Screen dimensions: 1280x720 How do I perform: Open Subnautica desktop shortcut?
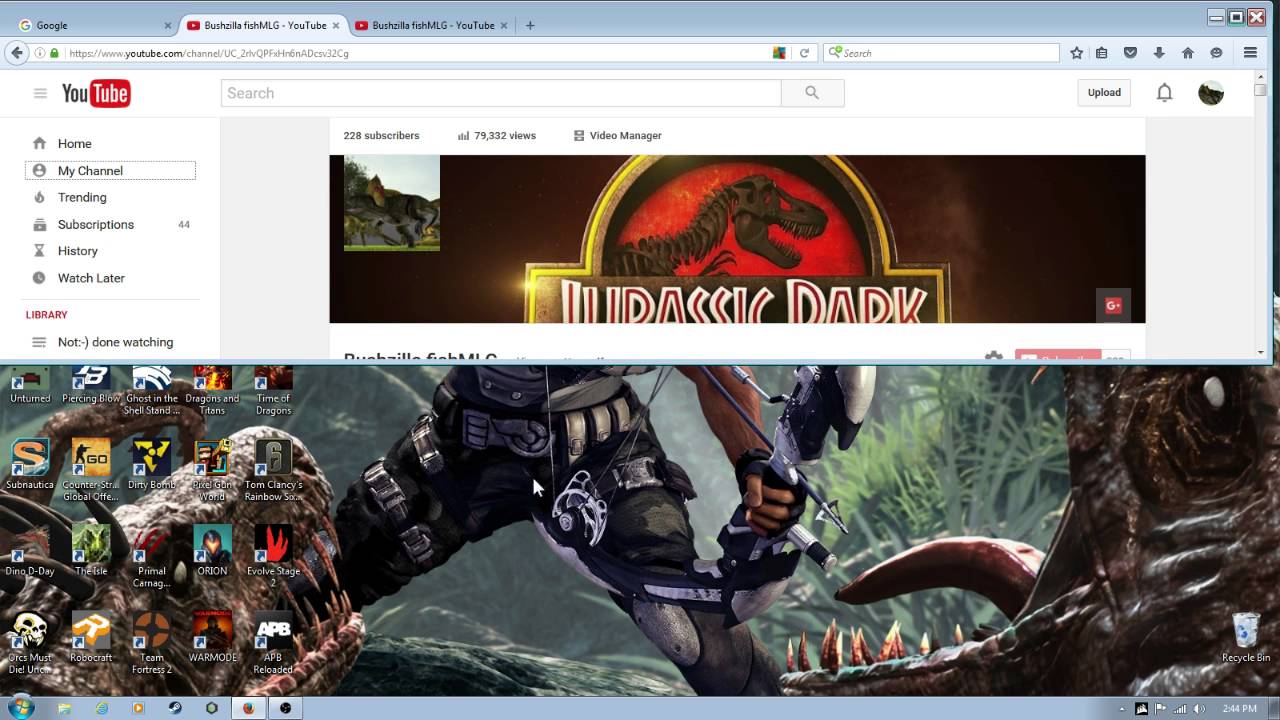pyautogui.click(x=30, y=465)
